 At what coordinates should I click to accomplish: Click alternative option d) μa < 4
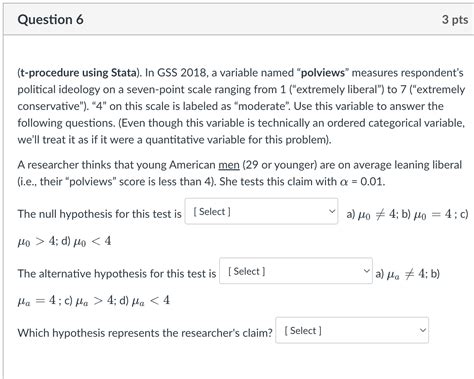145,301
